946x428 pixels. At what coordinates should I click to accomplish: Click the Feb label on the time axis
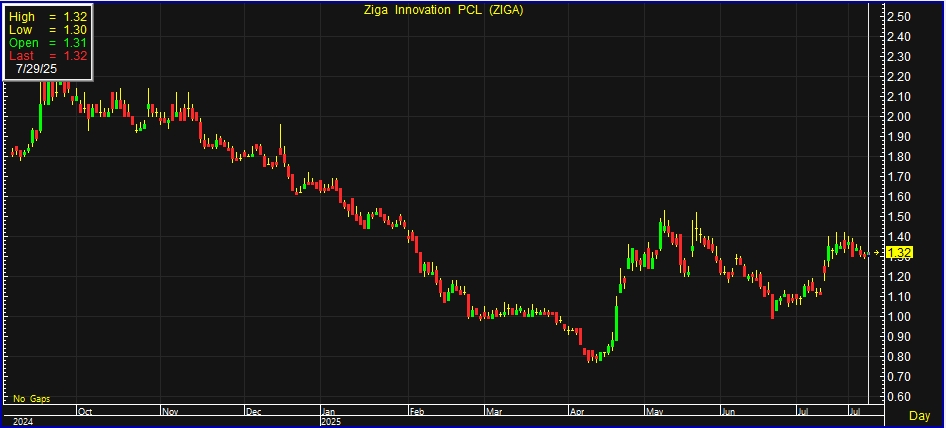tap(418, 412)
